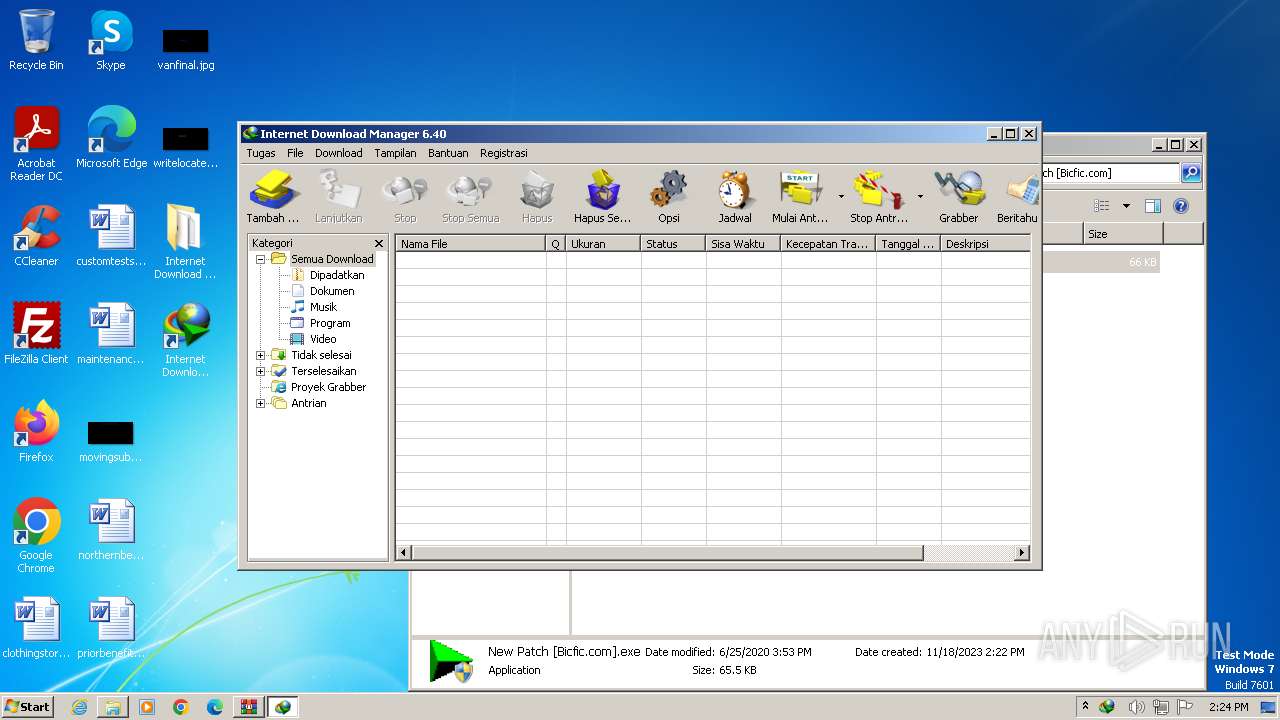Select the Dipadatkan category

(x=337, y=275)
